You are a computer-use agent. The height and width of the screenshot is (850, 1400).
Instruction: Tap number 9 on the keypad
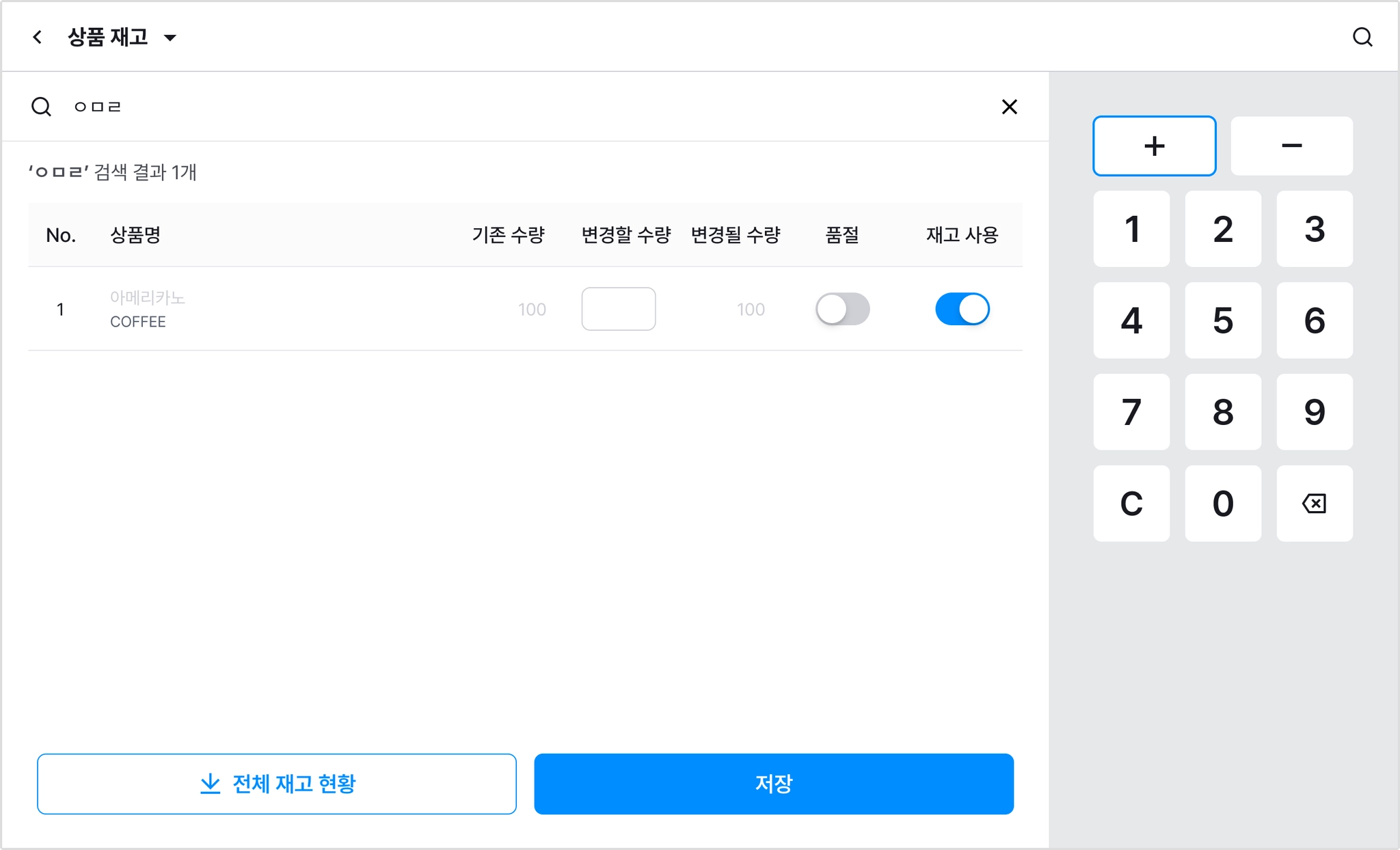1314,412
